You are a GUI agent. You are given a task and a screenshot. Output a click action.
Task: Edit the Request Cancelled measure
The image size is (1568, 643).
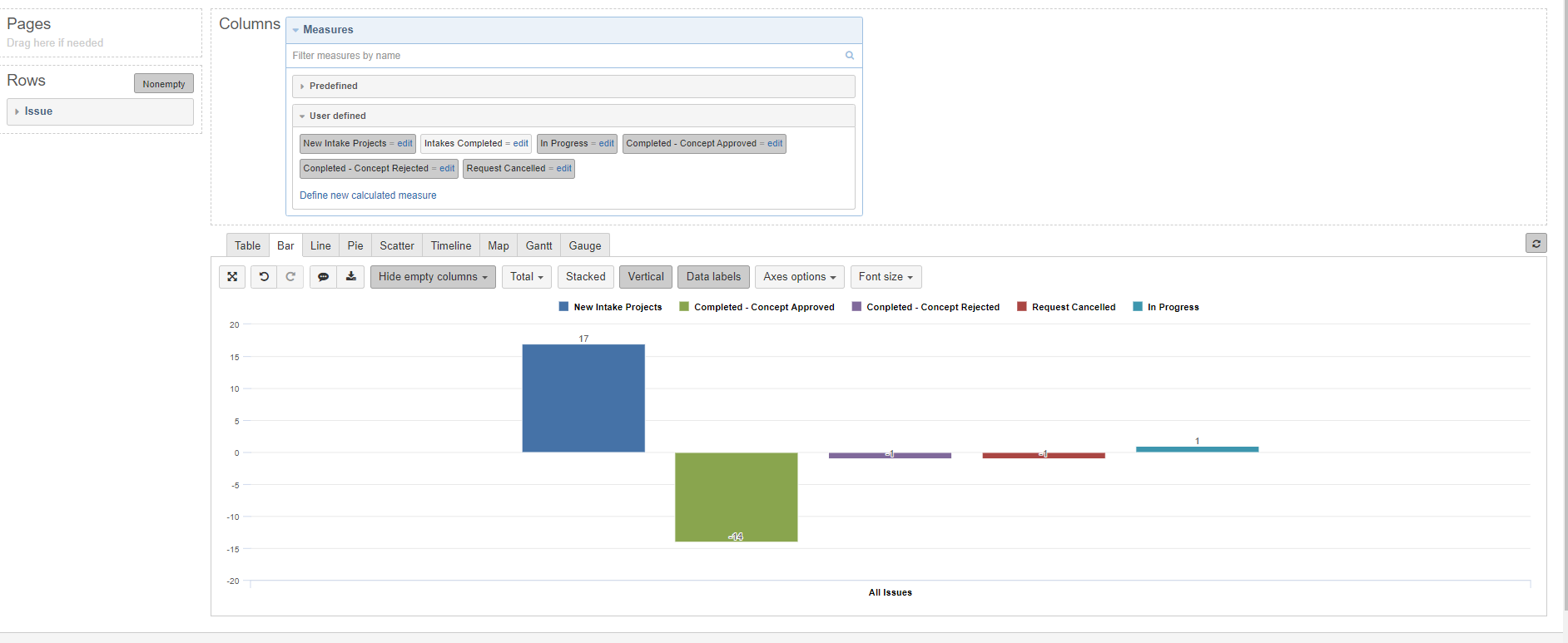[x=564, y=169]
